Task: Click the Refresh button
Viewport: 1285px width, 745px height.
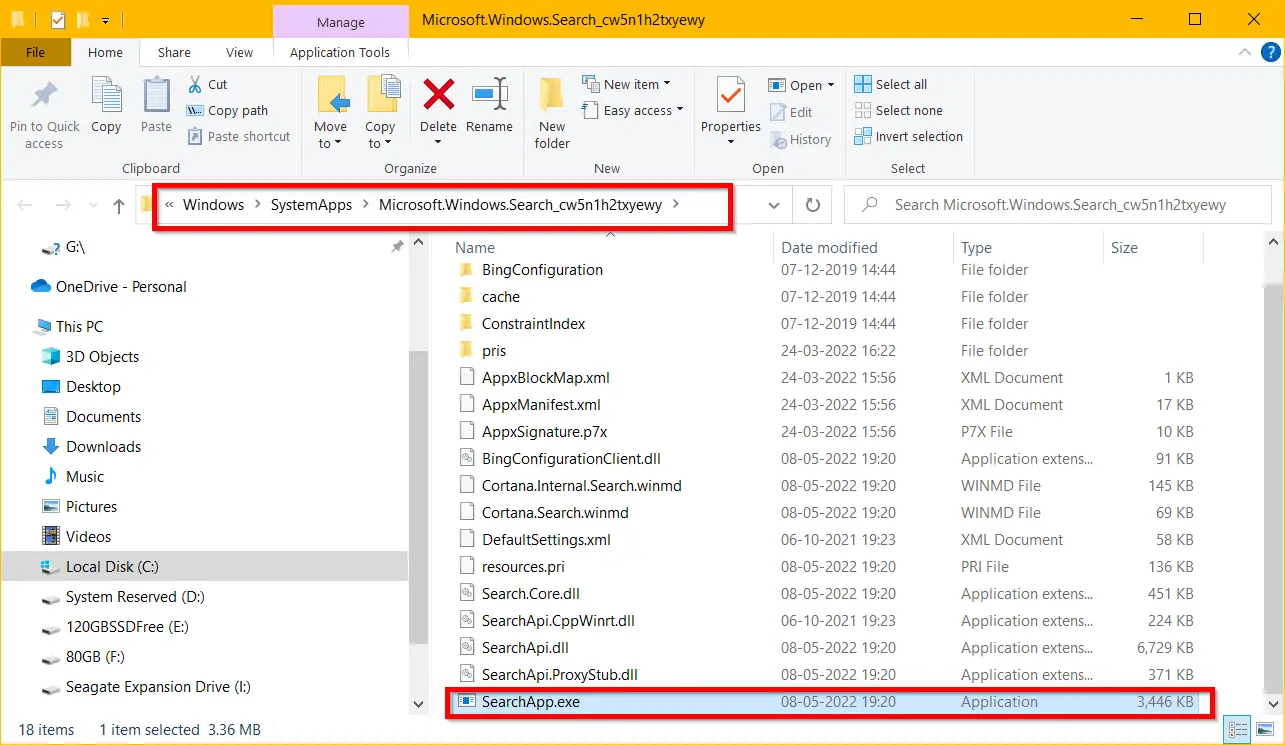Action: click(x=813, y=205)
